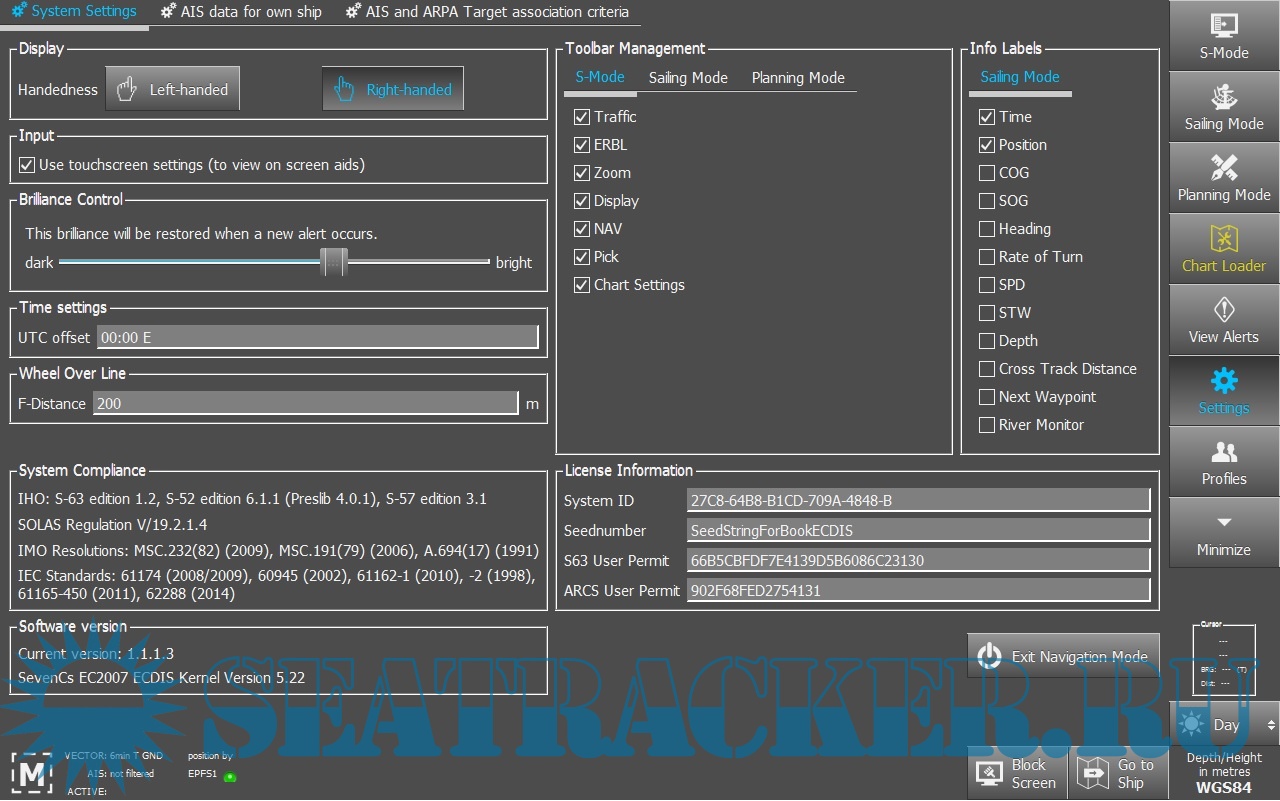Image resolution: width=1280 pixels, height=801 pixels.
Task: Open Planning Mode in the sidebar
Action: coord(1223,179)
